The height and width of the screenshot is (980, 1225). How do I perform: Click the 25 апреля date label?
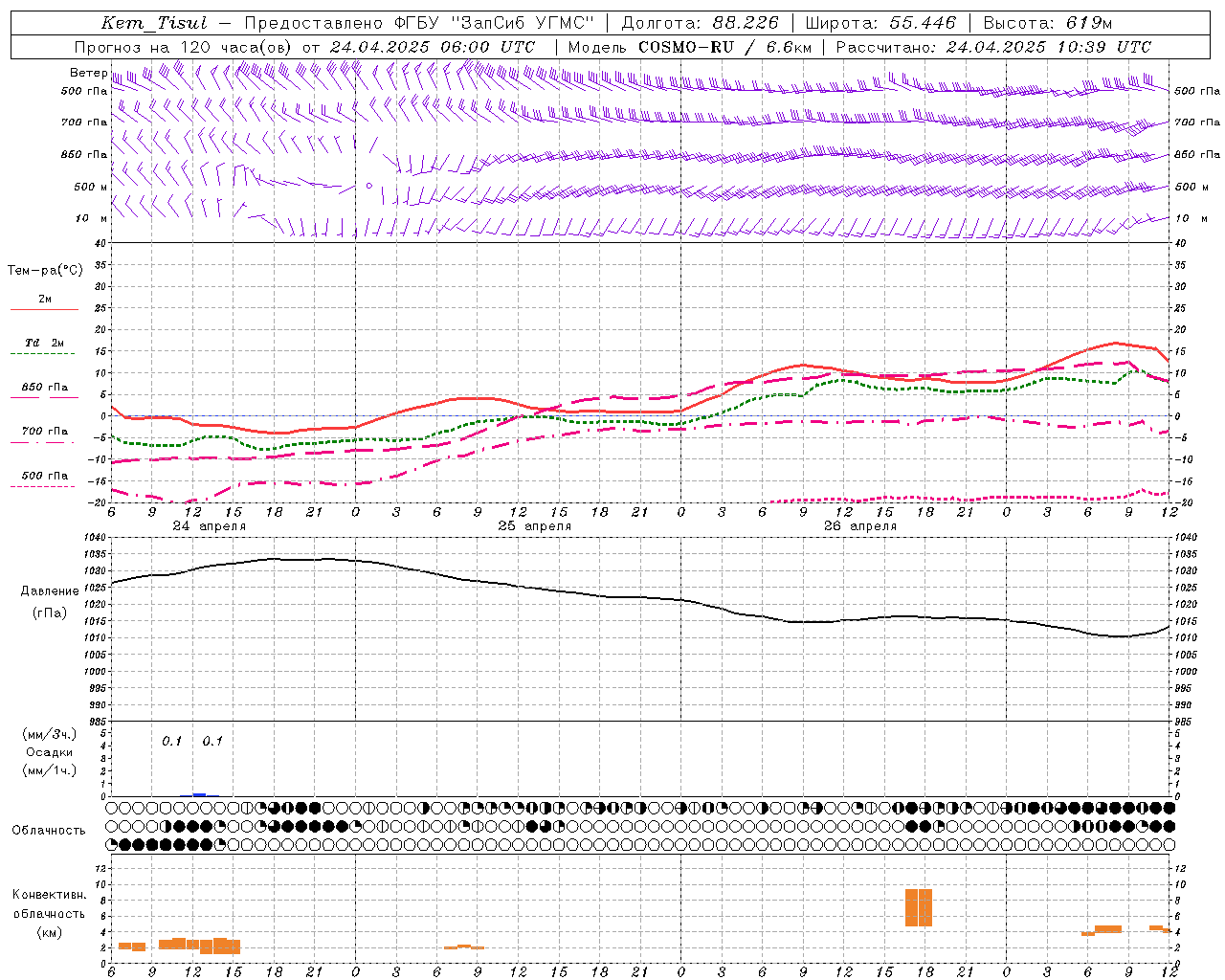coord(534,526)
